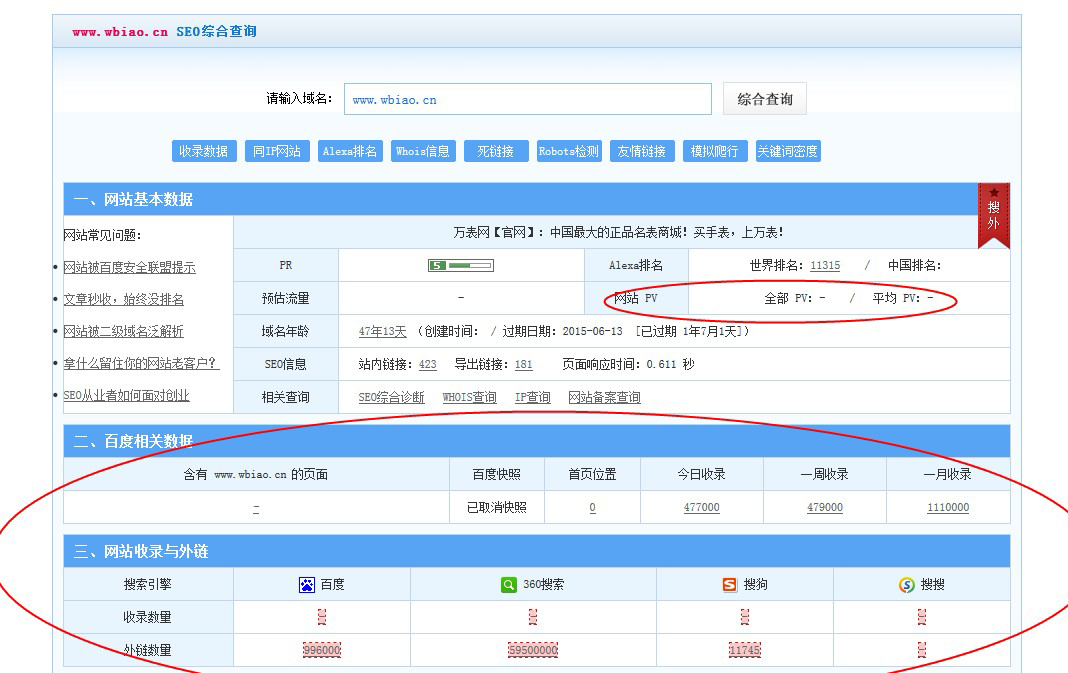
Task: Open the world rank 11315 link
Action: click(x=825, y=265)
